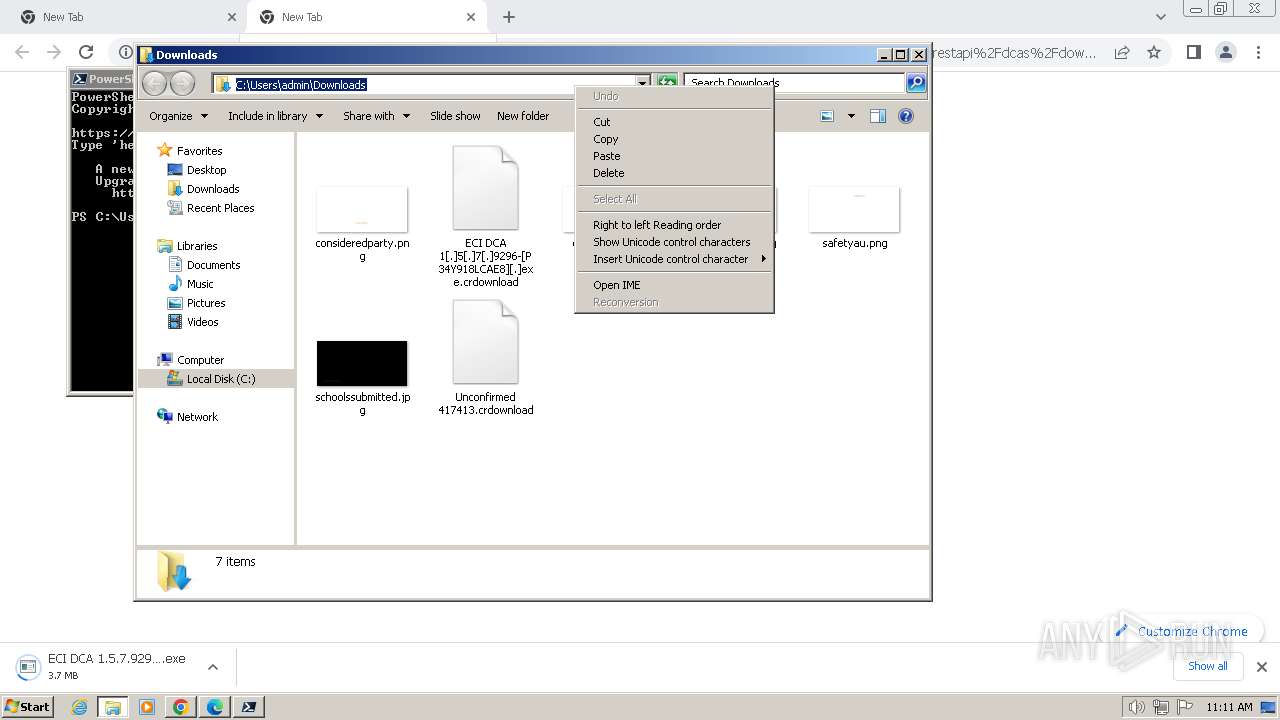The width and height of the screenshot is (1280, 720).
Task: Select Right to left Reading order
Action: coord(674,225)
